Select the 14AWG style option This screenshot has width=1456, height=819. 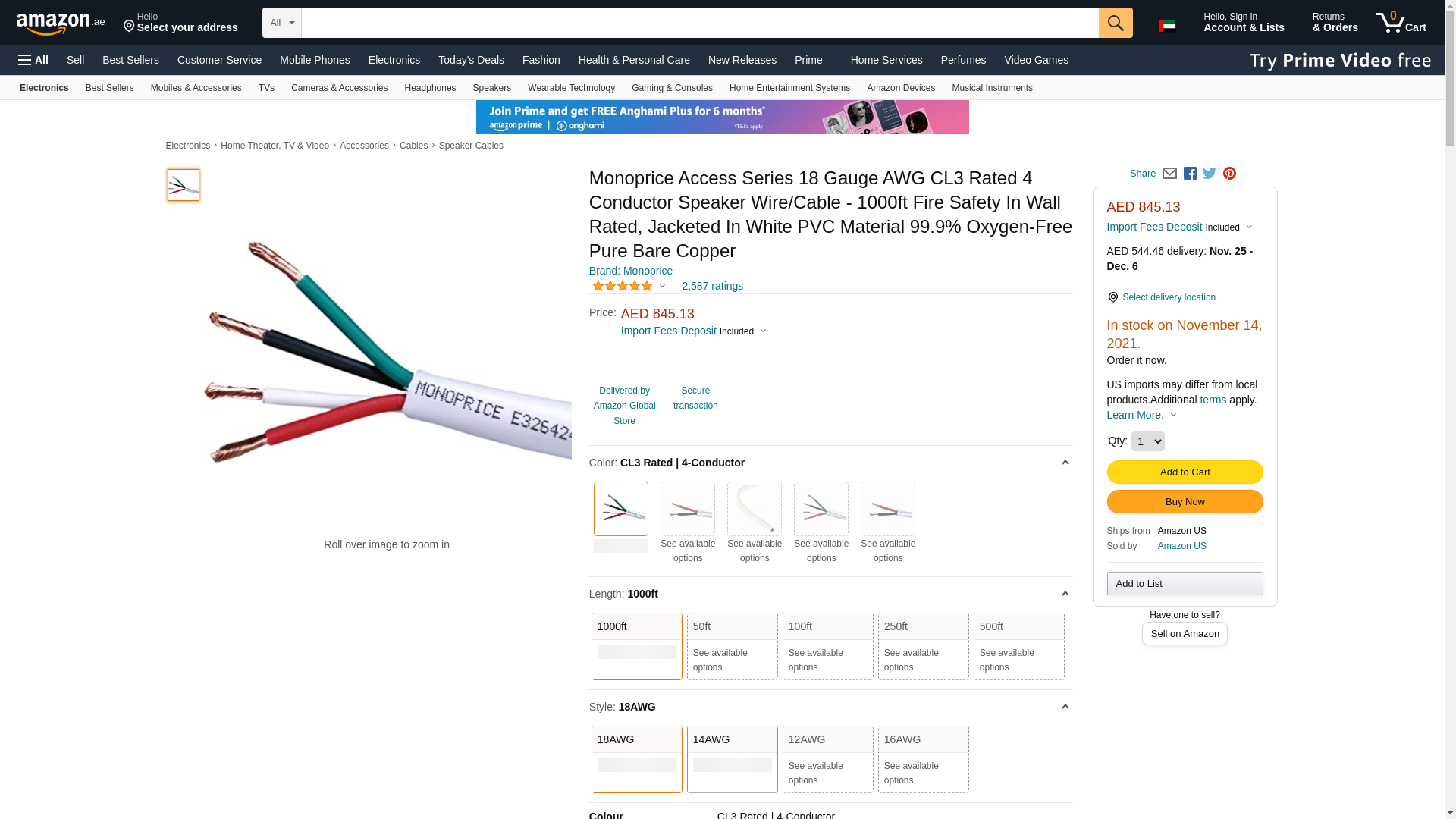(732, 758)
